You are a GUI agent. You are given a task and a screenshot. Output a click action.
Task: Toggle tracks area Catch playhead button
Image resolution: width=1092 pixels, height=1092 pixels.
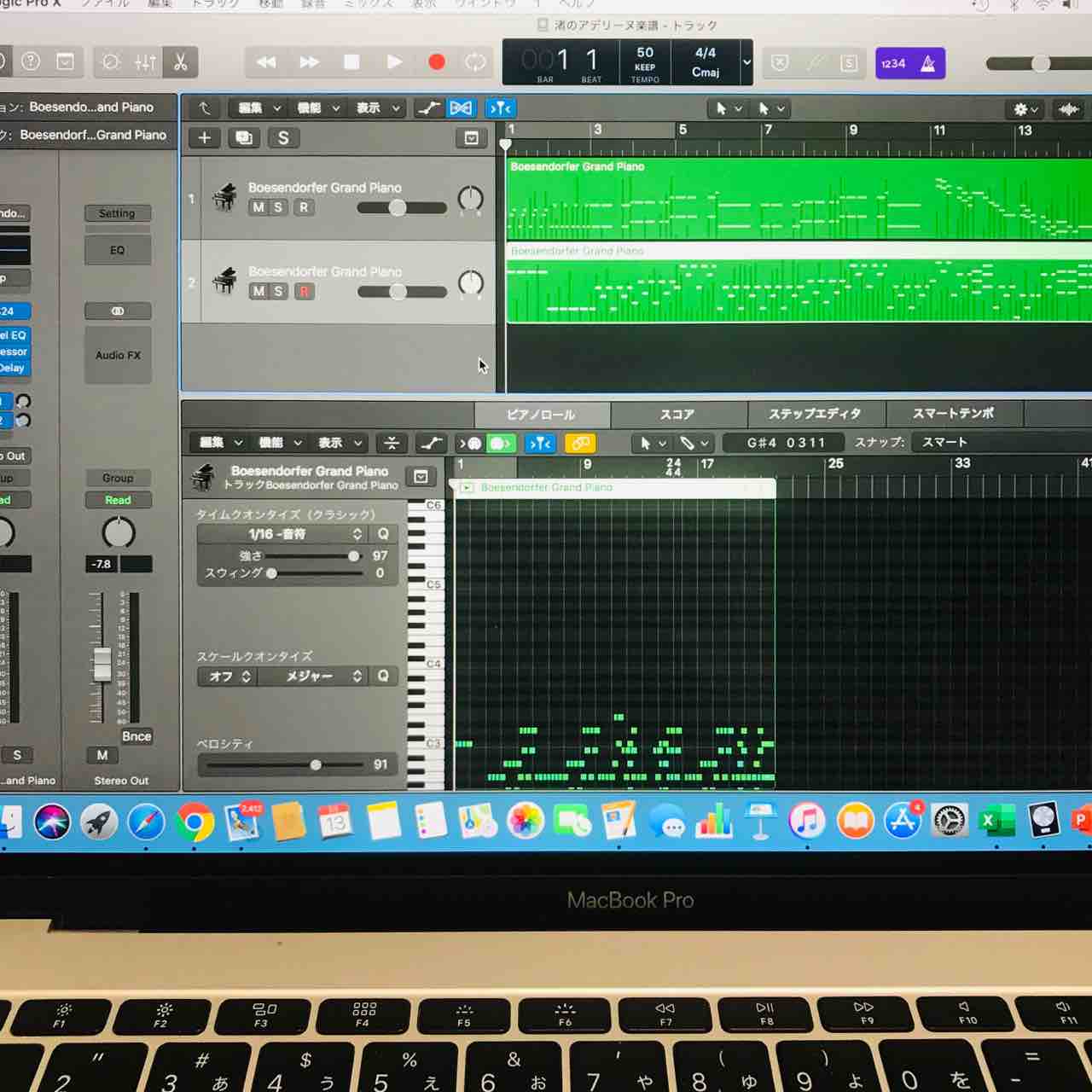pyautogui.click(x=501, y=108)
